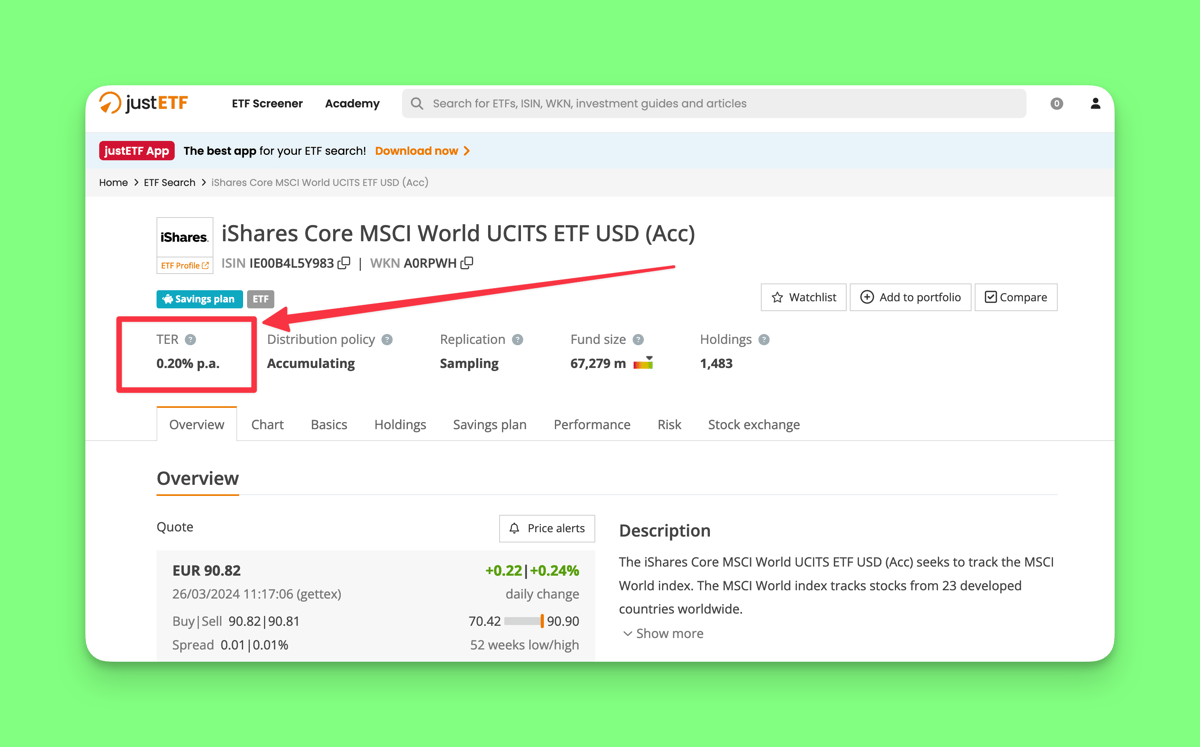
Task: Open the notification counter badge
Action: 1056,103
